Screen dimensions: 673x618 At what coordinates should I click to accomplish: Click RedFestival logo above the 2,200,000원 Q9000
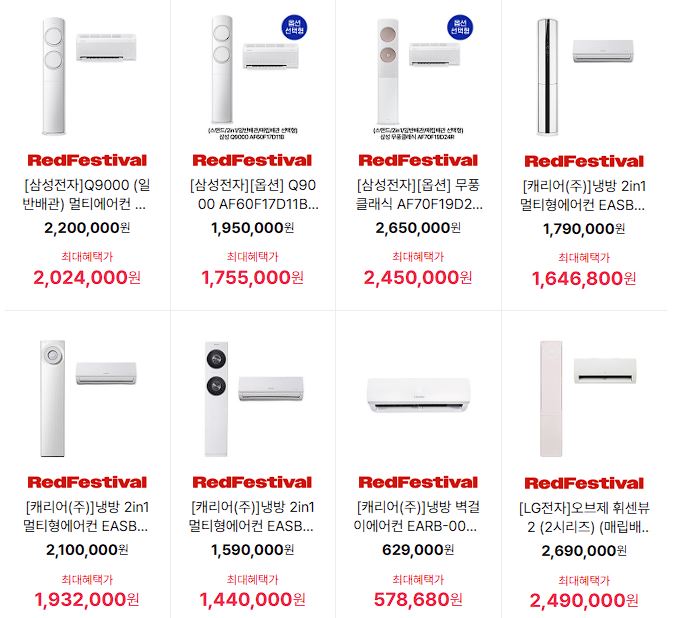[87, 161]
